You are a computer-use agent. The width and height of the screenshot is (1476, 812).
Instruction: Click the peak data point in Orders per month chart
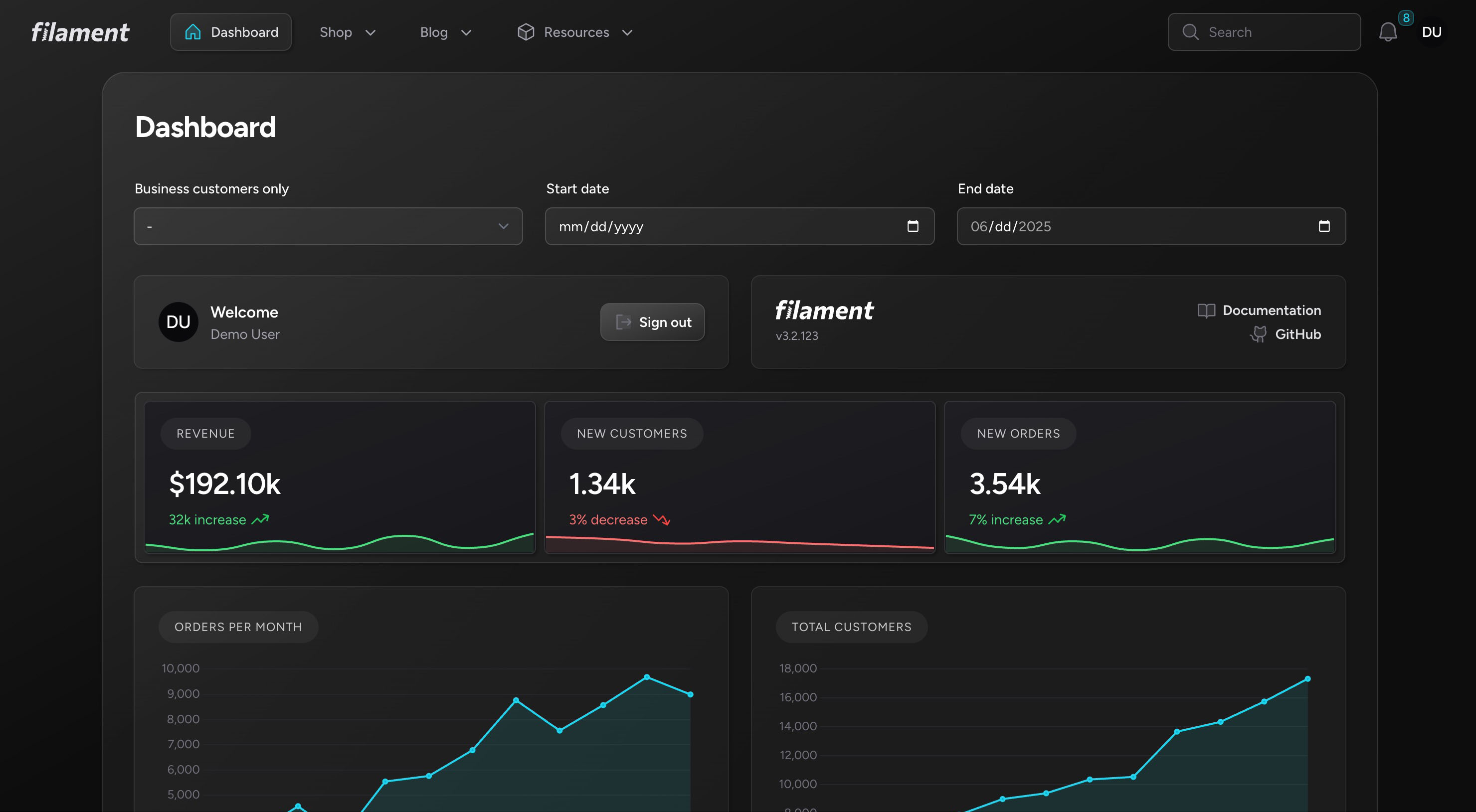pos(647,677)
